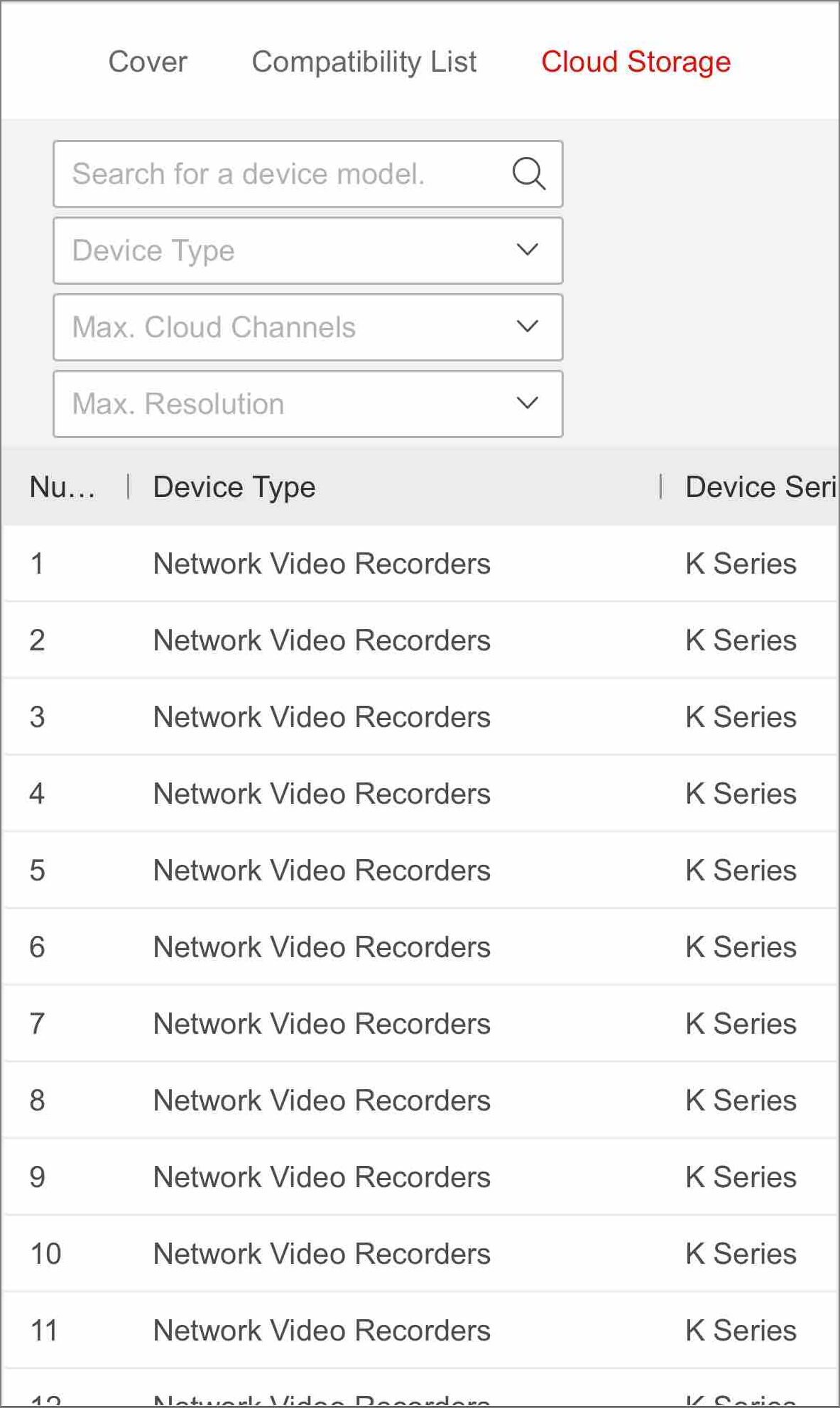Switch to the Cover tab
Viewport: 840px width, 1408px height.
[x=148, y=62]
